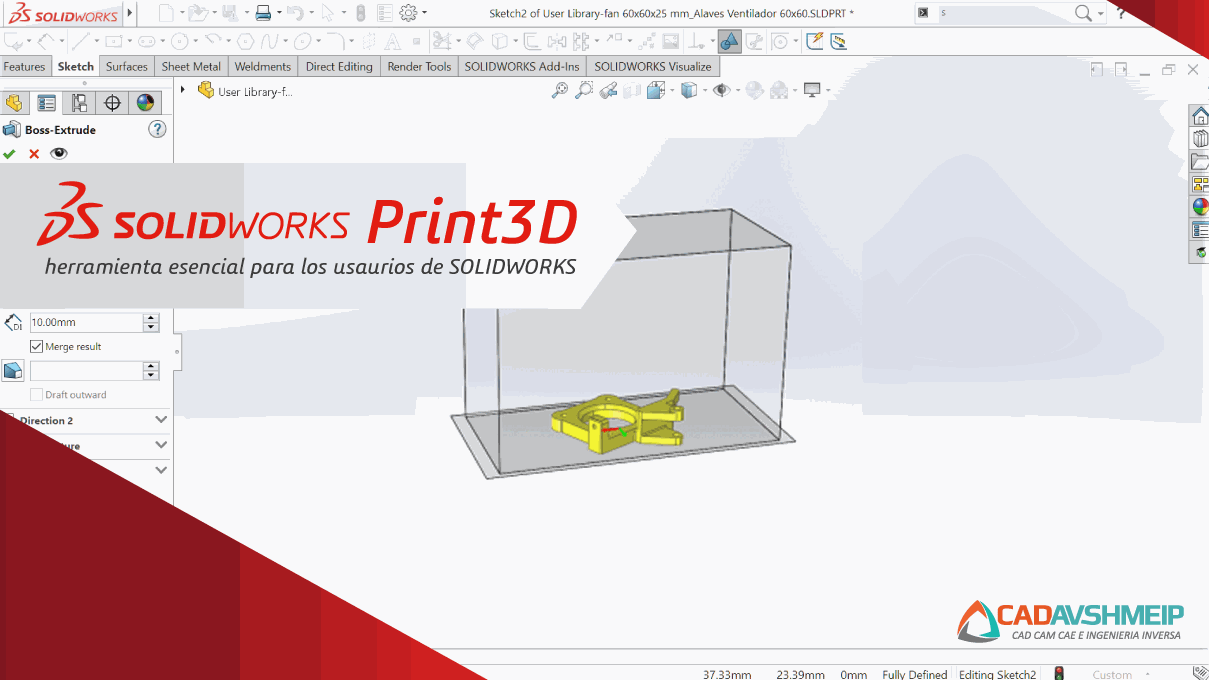Screen dimensions: 1209x680
Task: Click the reverse direction depth icon
Action: point(13,322)
